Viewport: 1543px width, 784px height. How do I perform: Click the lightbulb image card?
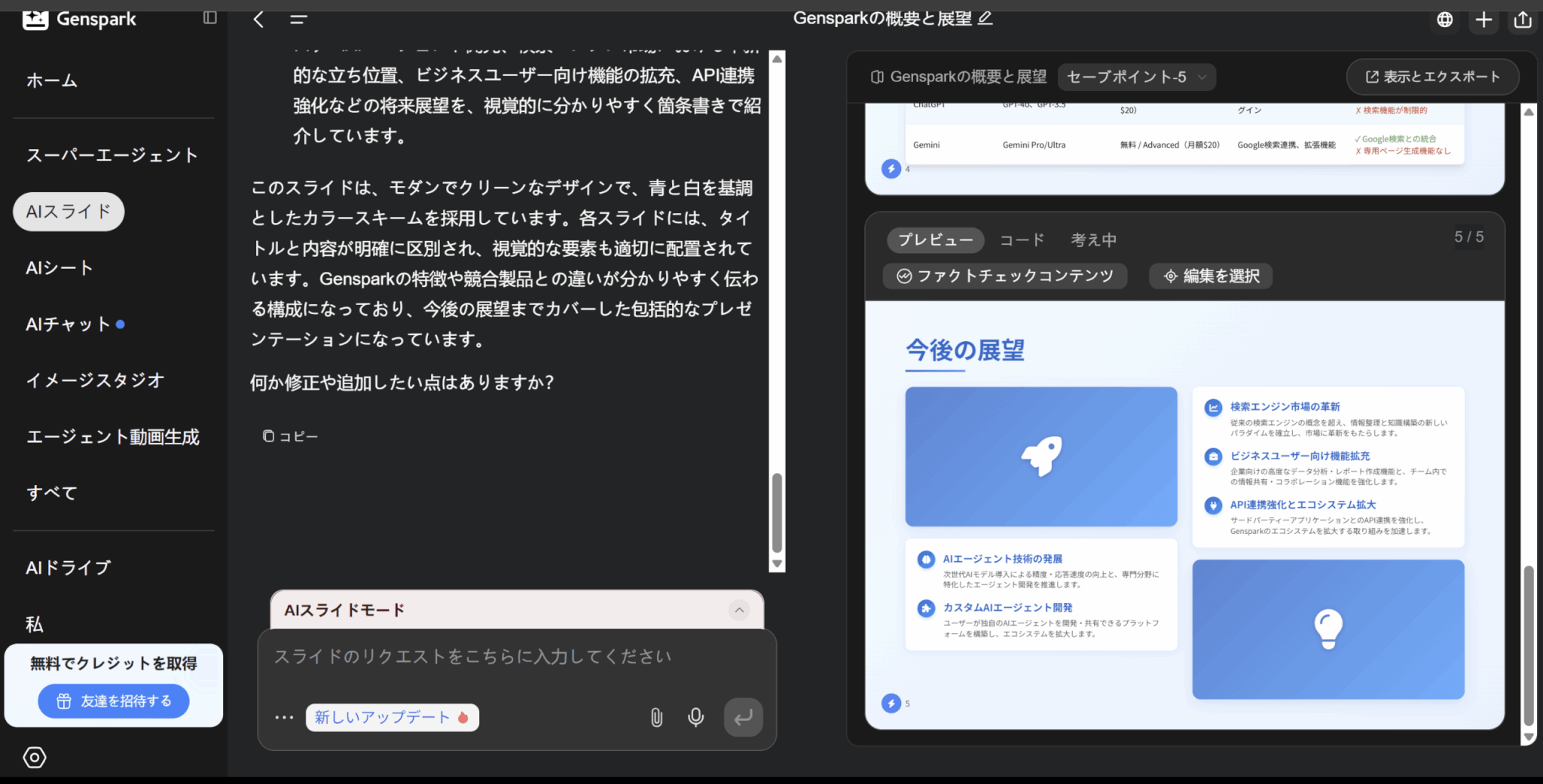click(1328, 629)
